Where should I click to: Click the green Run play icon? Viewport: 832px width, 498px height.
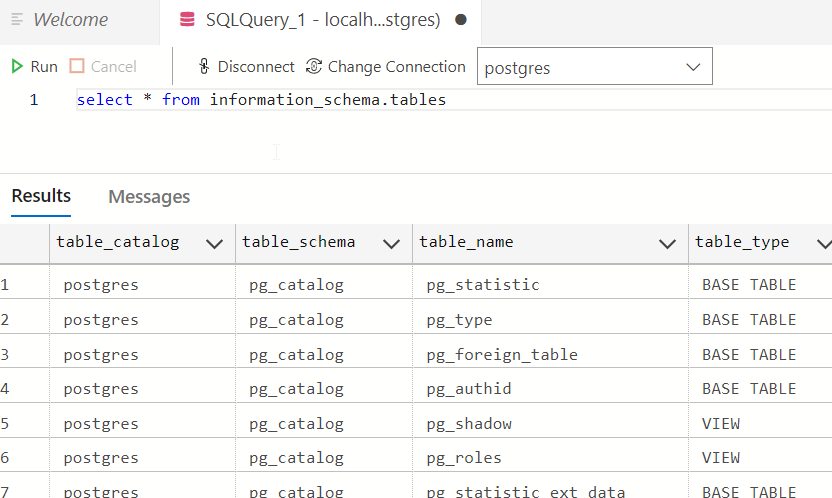[17, 67]
